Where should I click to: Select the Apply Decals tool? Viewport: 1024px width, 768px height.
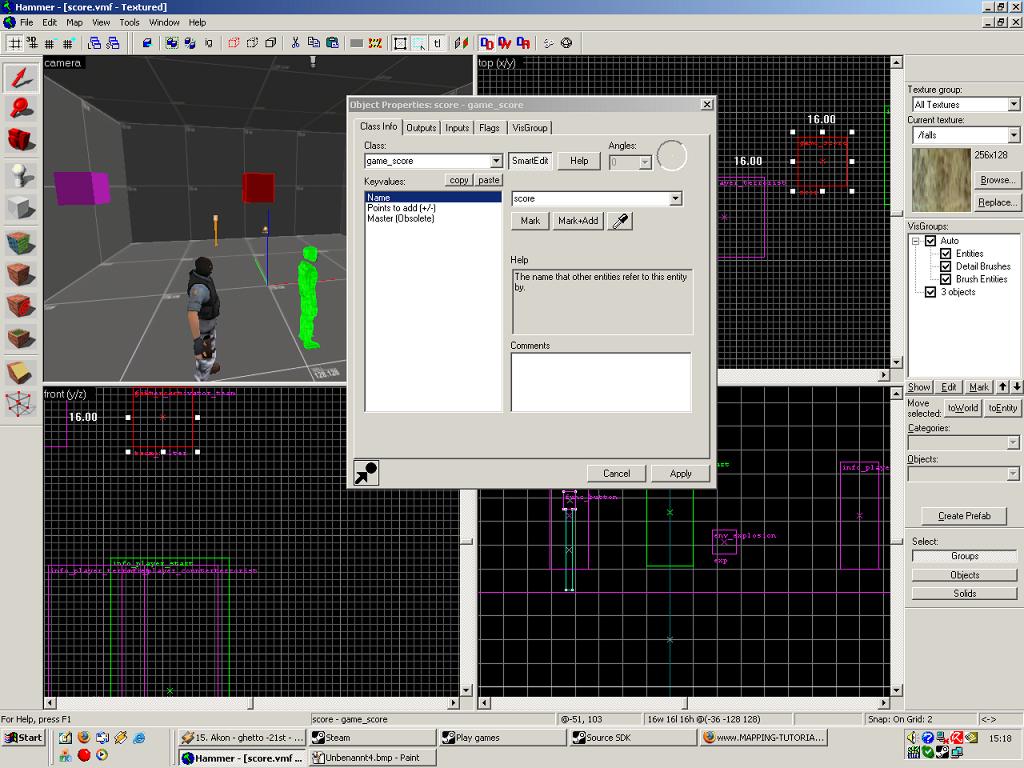coord(22,306)
